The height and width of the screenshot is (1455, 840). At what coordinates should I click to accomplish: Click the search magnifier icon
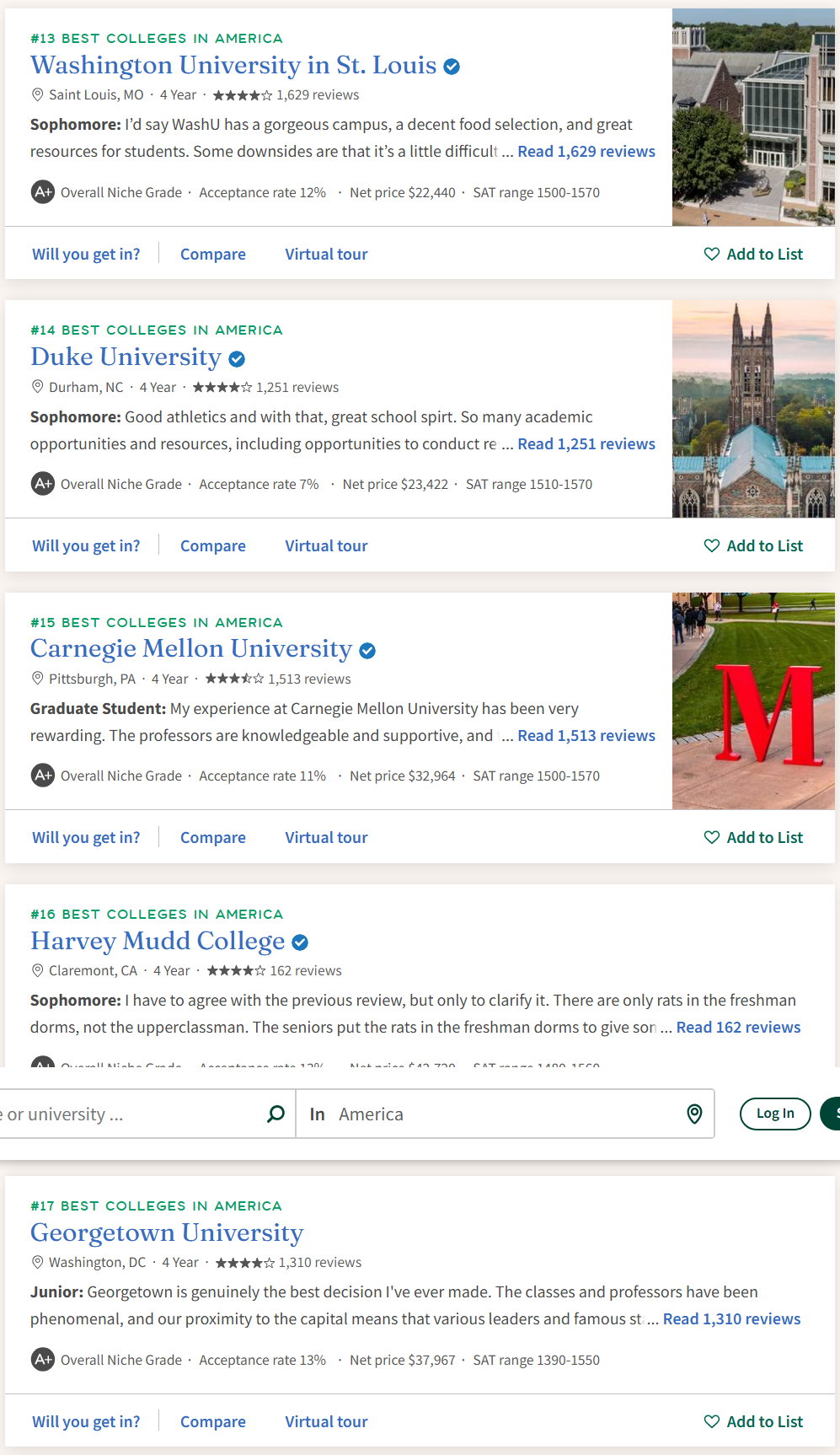(x=276, y=1114)
